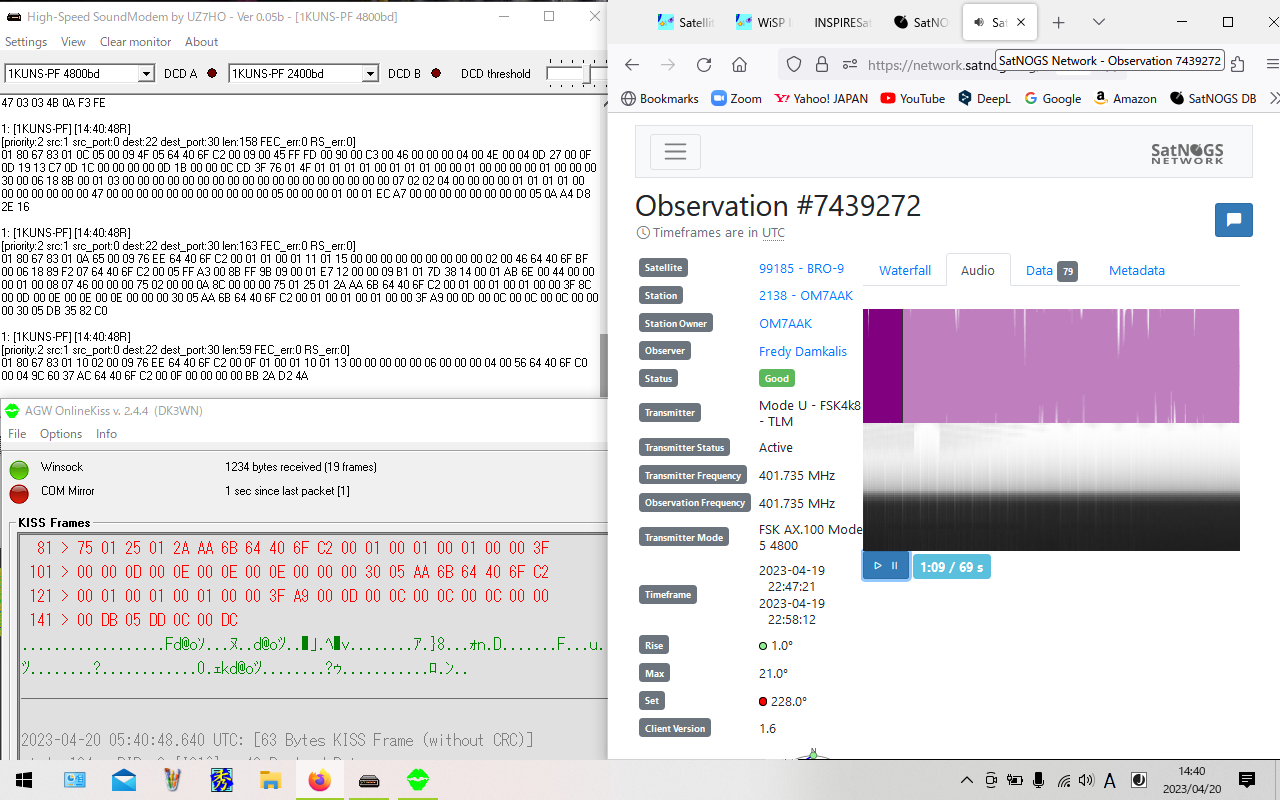This screenshot has height=800, width=1280.
Task: Close the active SatNOGS observation tab
Action: [x=1020, y=22]
